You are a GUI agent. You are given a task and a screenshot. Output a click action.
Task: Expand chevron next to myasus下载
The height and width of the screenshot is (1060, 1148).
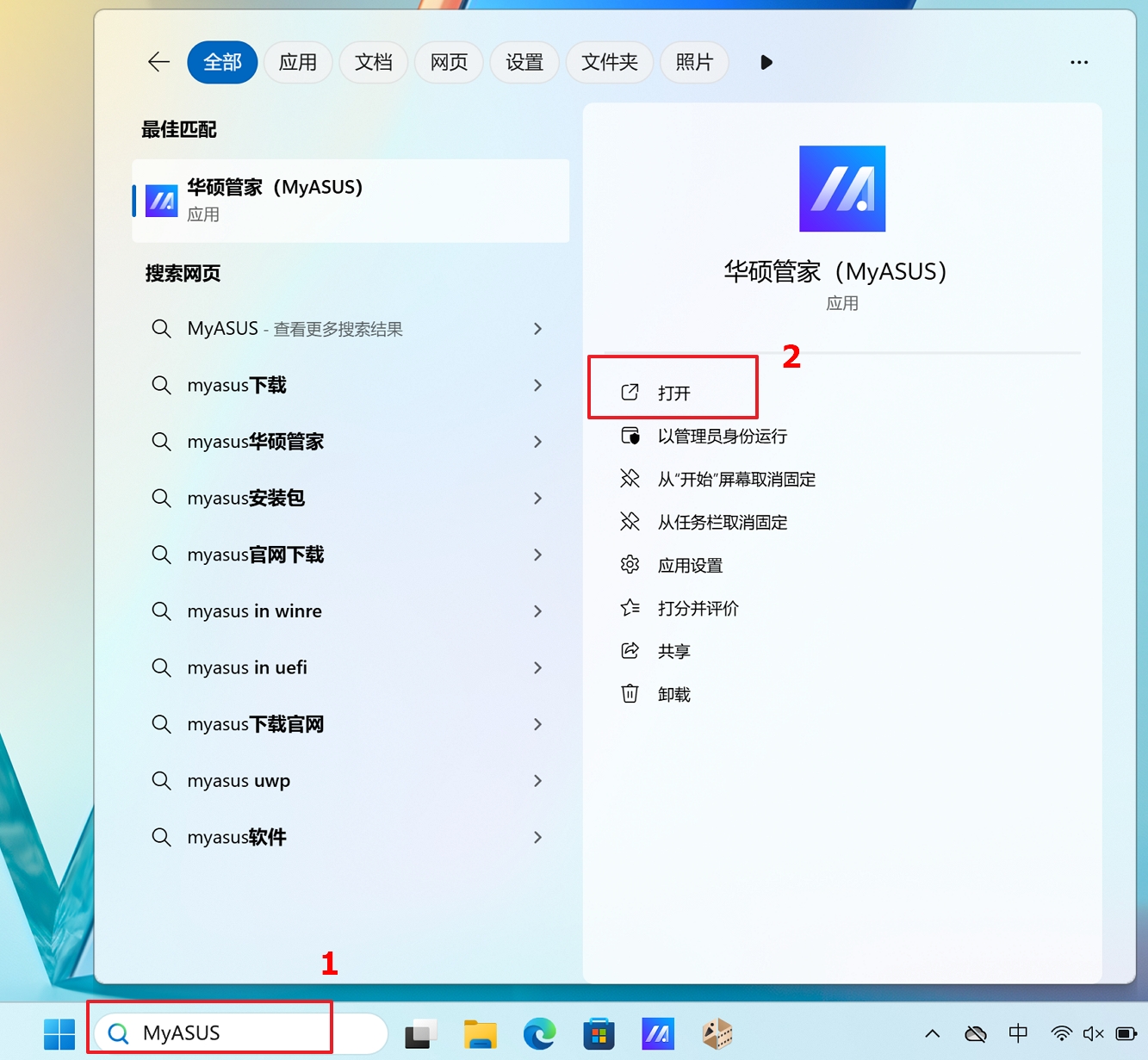[x=537, y=385]
